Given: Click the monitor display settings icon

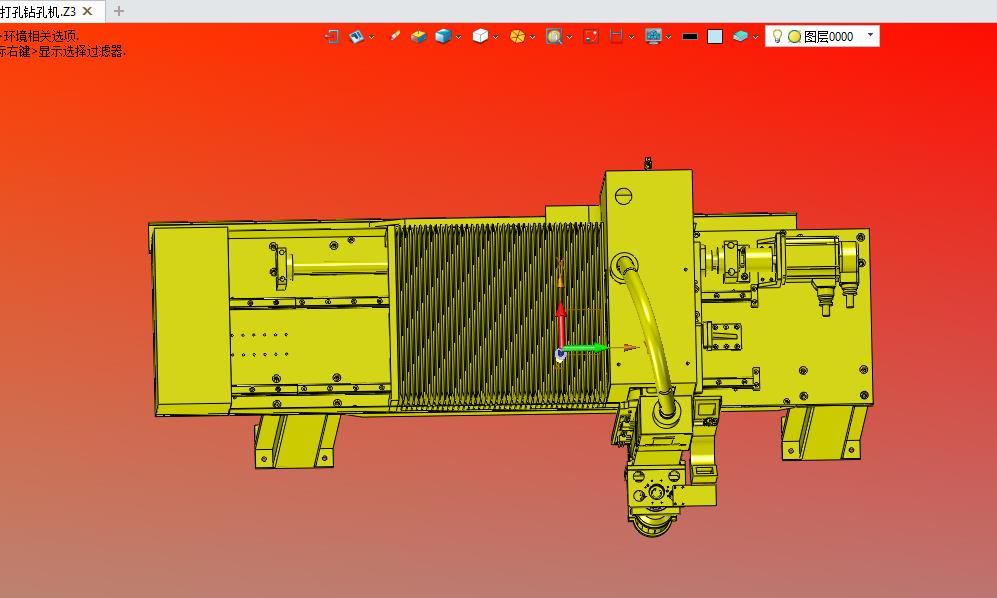Looking at the screenshot, I should 654,36.
